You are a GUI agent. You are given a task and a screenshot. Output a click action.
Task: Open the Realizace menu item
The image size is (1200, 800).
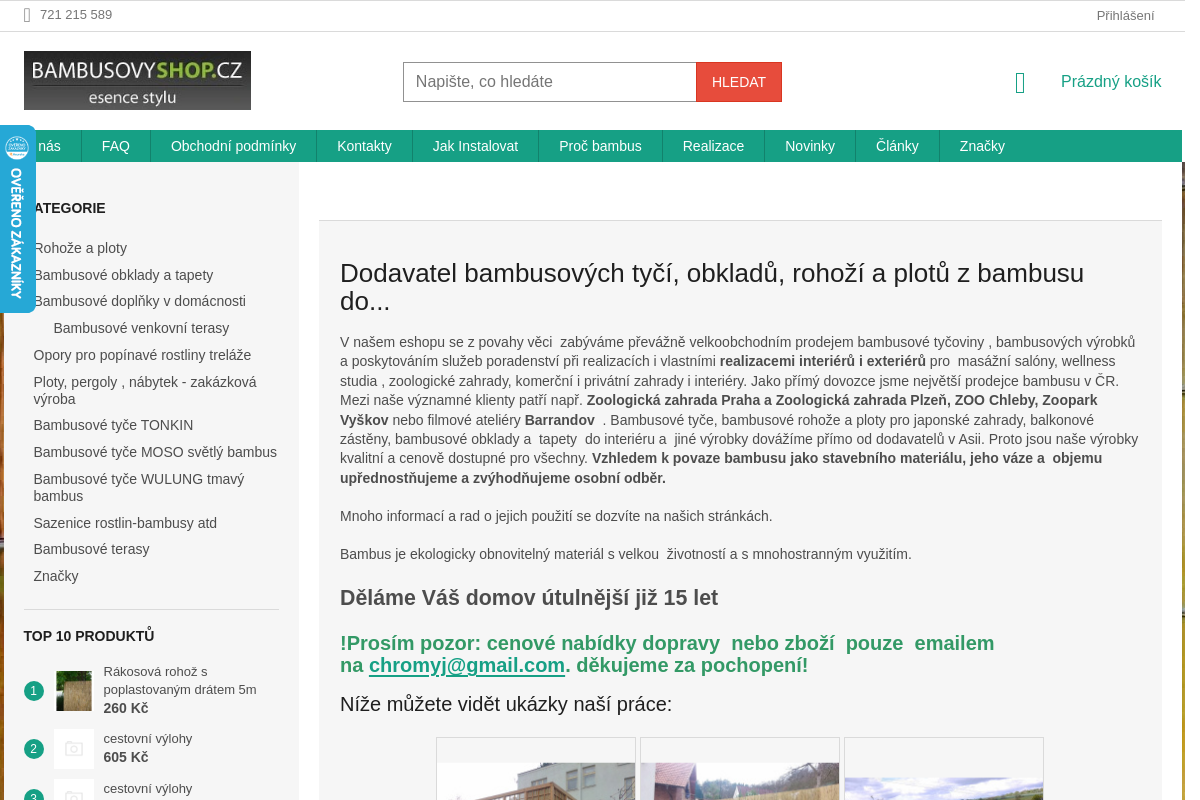pos(713,146)
